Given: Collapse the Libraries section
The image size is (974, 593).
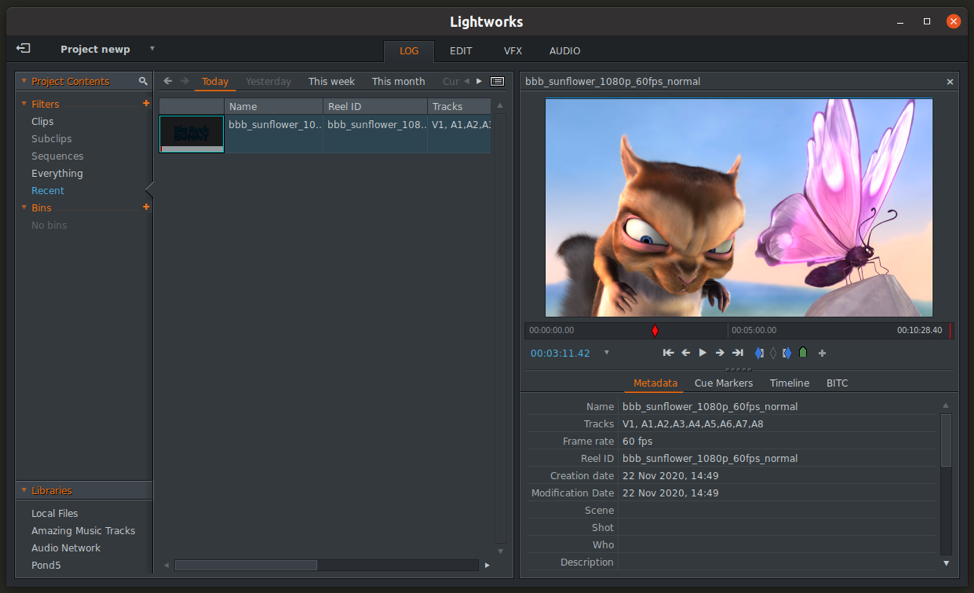Looking at the screenshot, I should coord(24,491).
